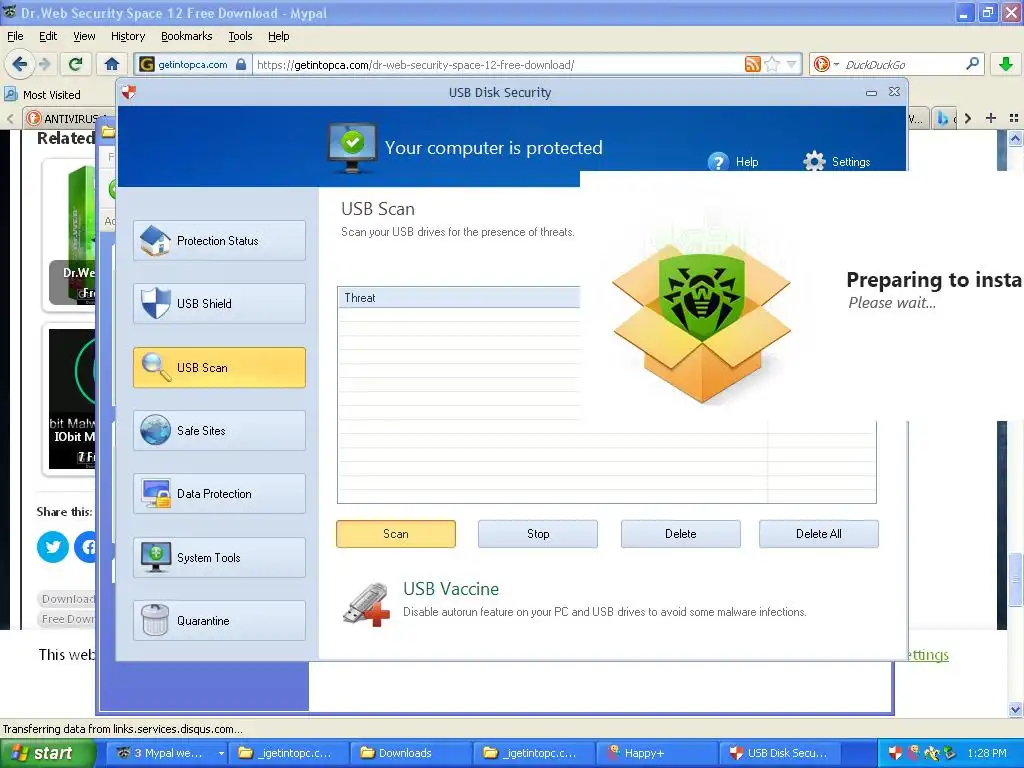Click the USB Disk Security tray icon
This screenshot has width=1024, height=768.
[x=895, y=753]
